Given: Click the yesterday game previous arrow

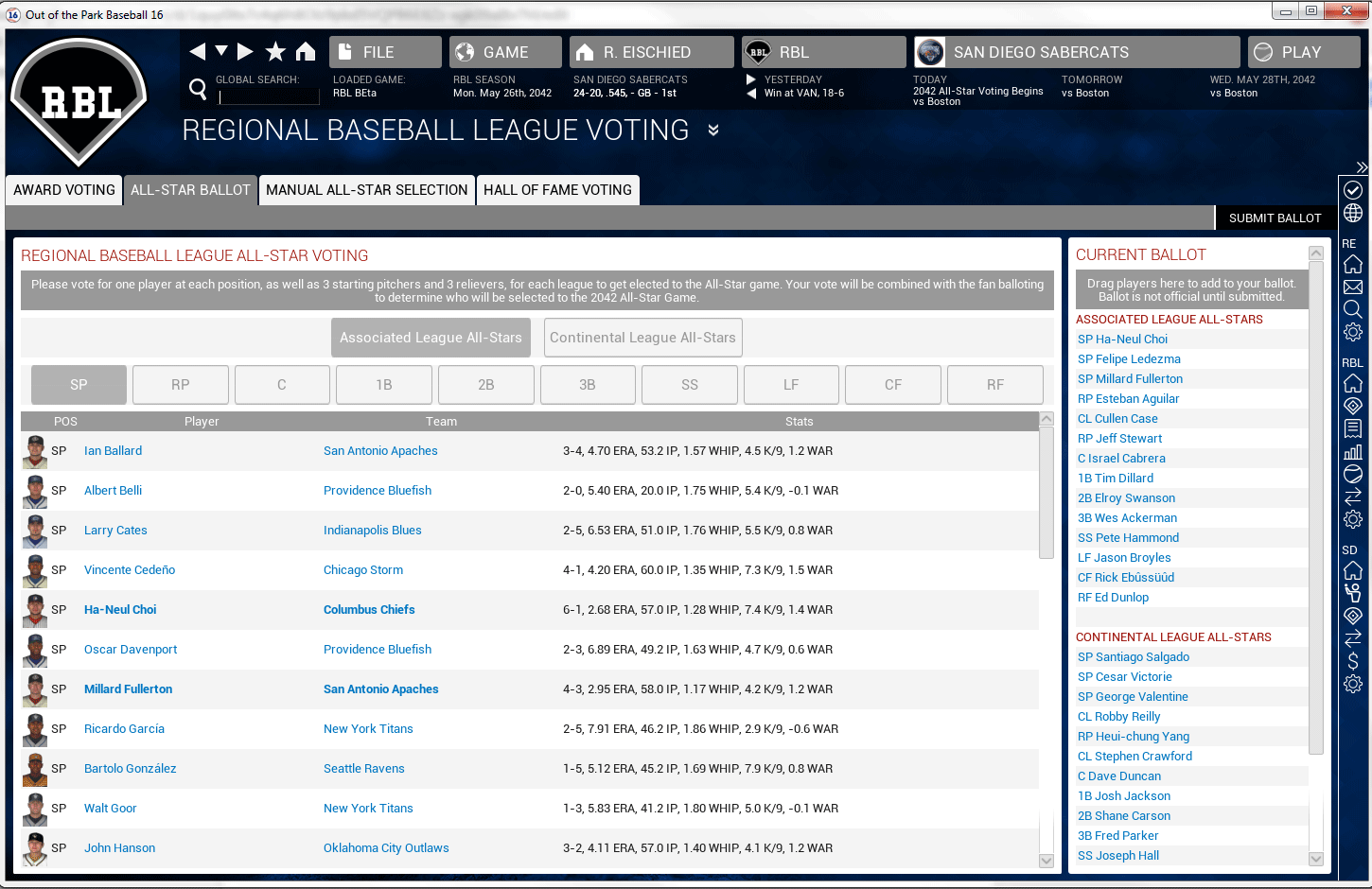Looking at the screenshot, I should tap(751, 93).
